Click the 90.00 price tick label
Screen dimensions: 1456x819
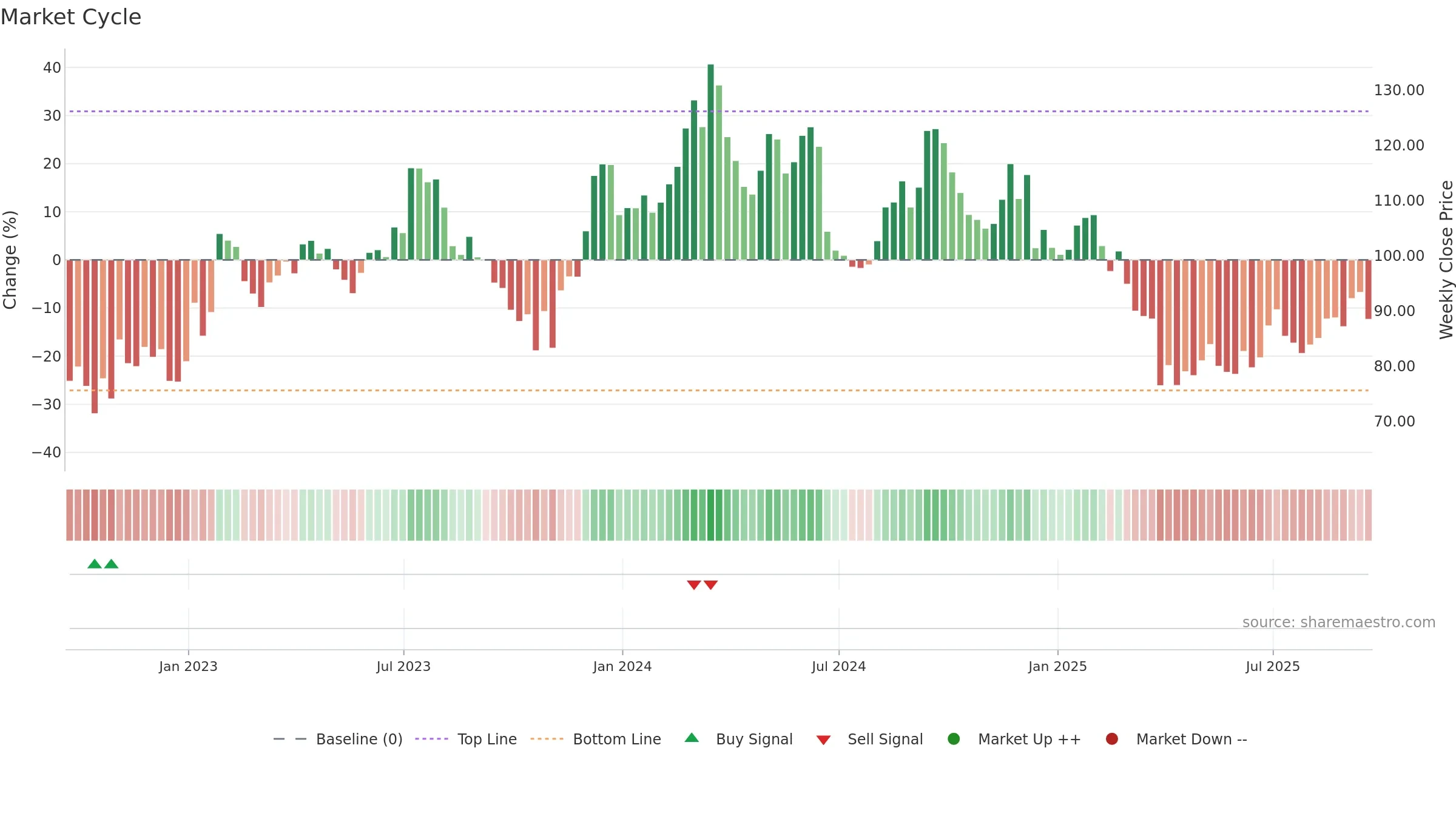coord(1394,311)
